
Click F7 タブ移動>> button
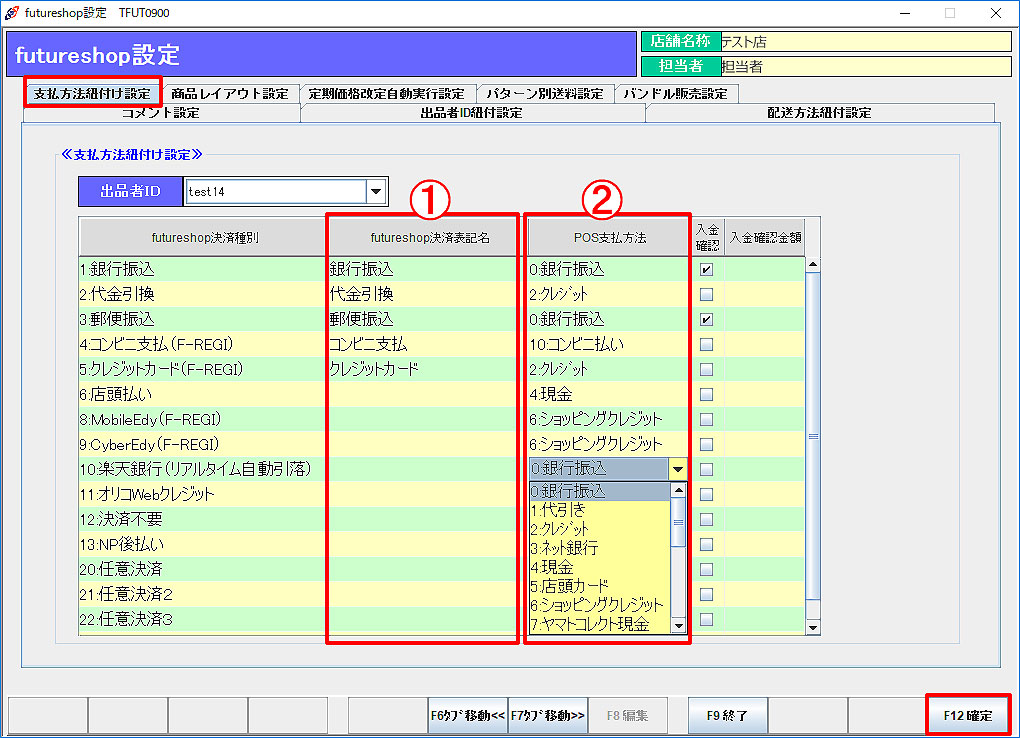point(547,715)
